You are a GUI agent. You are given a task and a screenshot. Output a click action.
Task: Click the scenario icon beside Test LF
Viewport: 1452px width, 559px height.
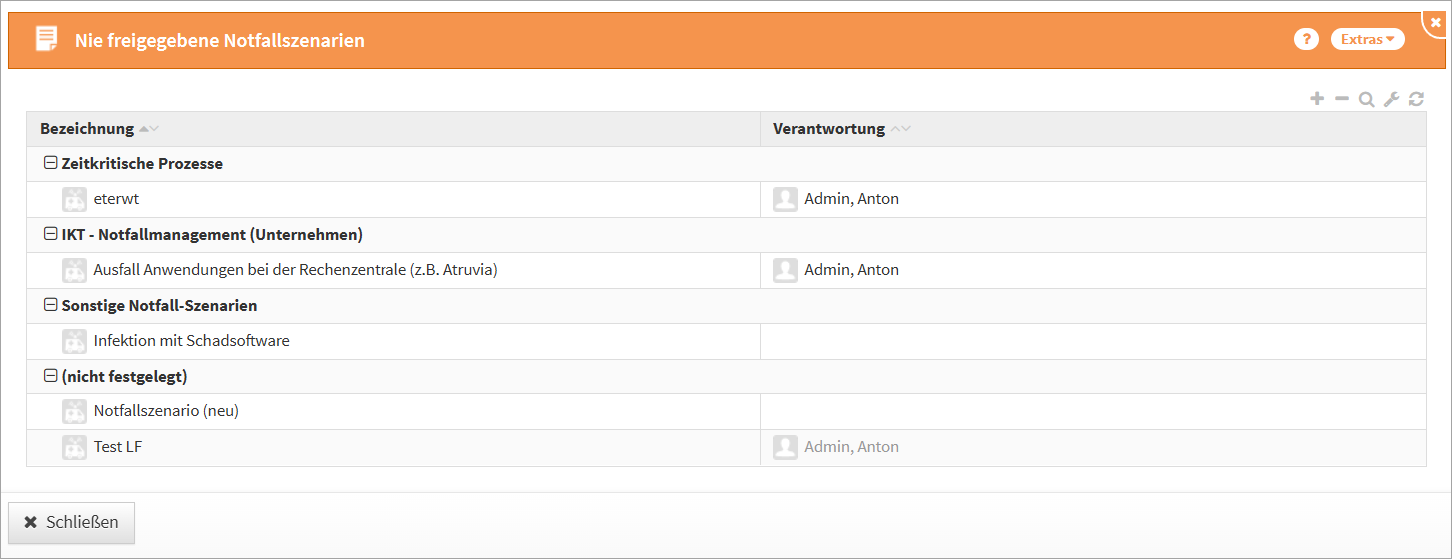pos(74,447)
